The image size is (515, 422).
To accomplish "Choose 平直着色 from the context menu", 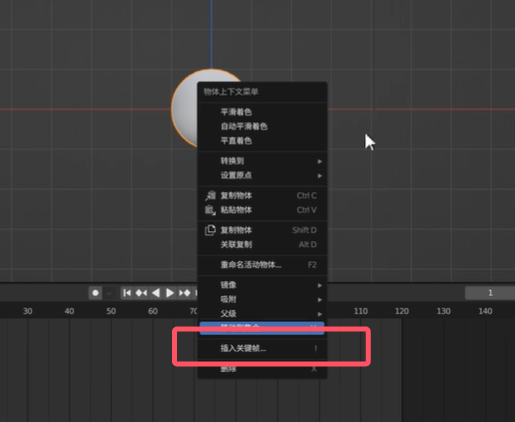I will [x=262, y=141].
